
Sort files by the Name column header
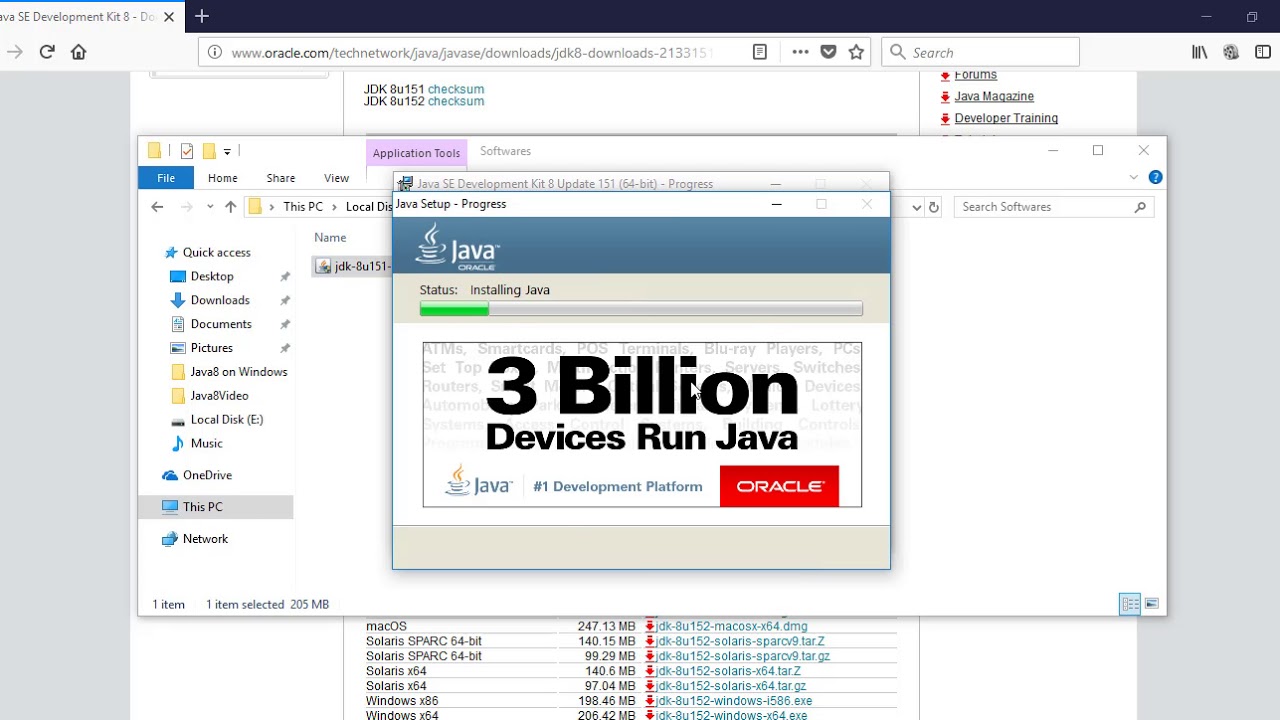[330, 237]
